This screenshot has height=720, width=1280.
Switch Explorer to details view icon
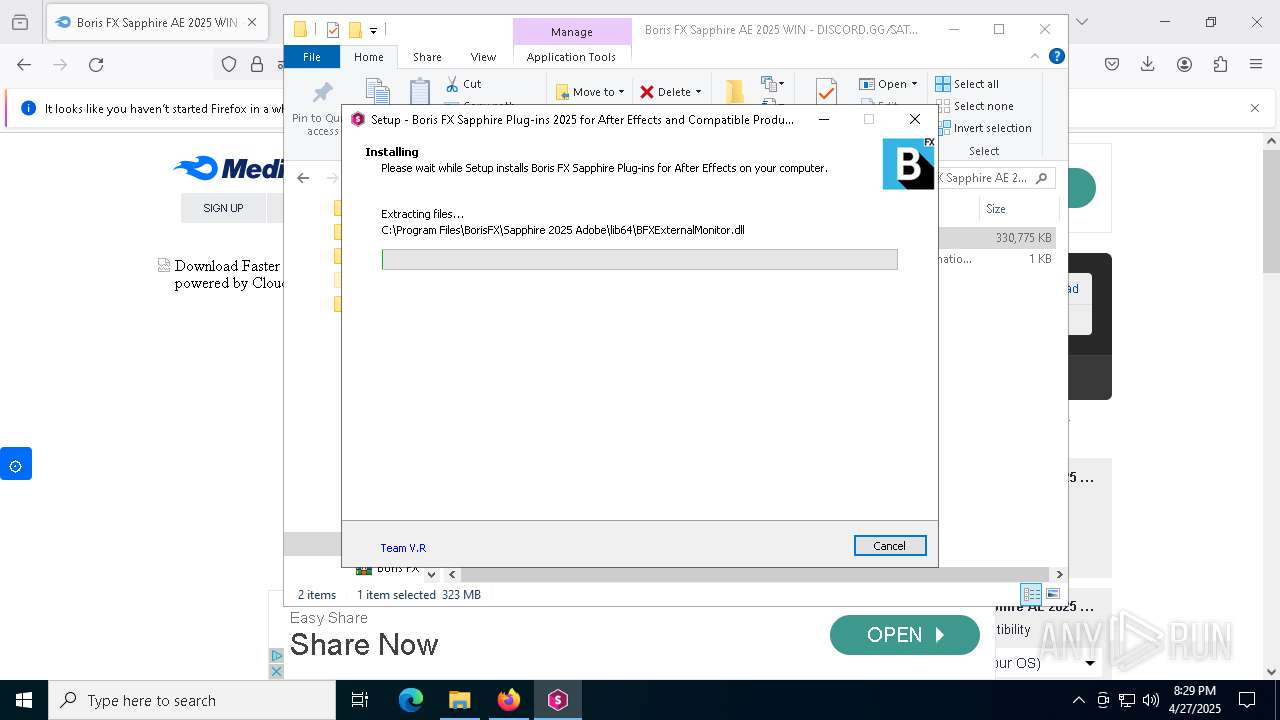[x=1031, y=594]
